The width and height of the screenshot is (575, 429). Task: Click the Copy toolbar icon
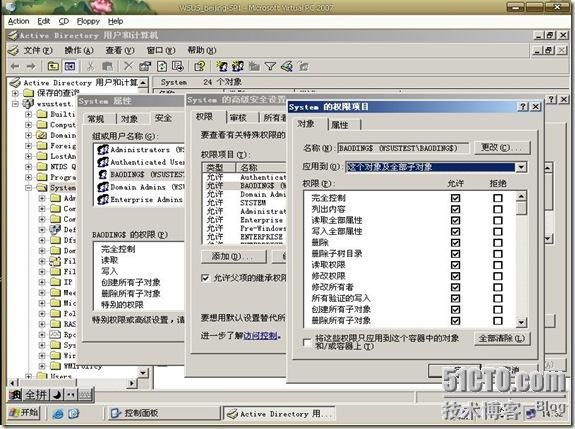(107, 66)
